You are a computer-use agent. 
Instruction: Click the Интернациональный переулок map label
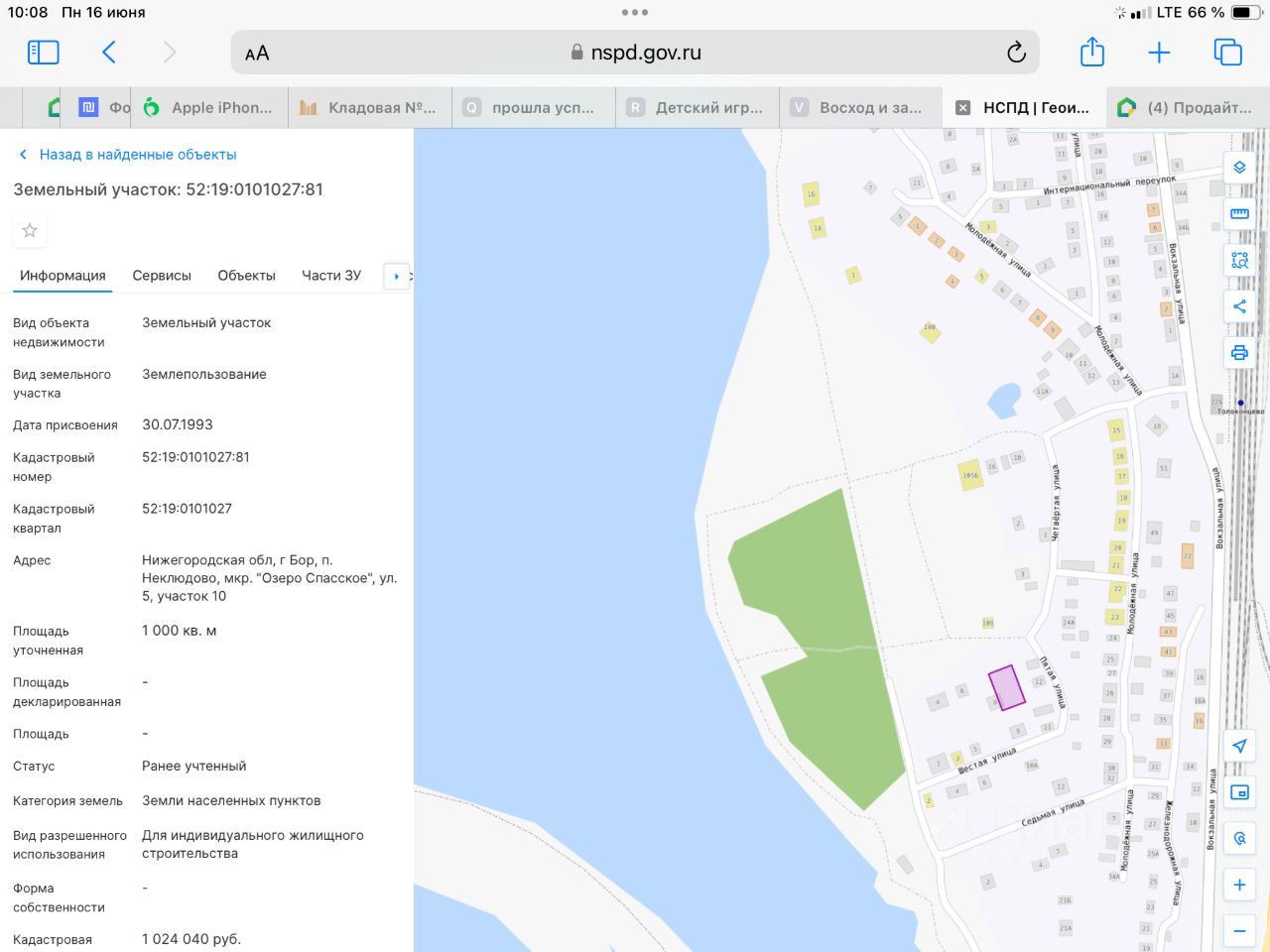(x=1109, y=183)
